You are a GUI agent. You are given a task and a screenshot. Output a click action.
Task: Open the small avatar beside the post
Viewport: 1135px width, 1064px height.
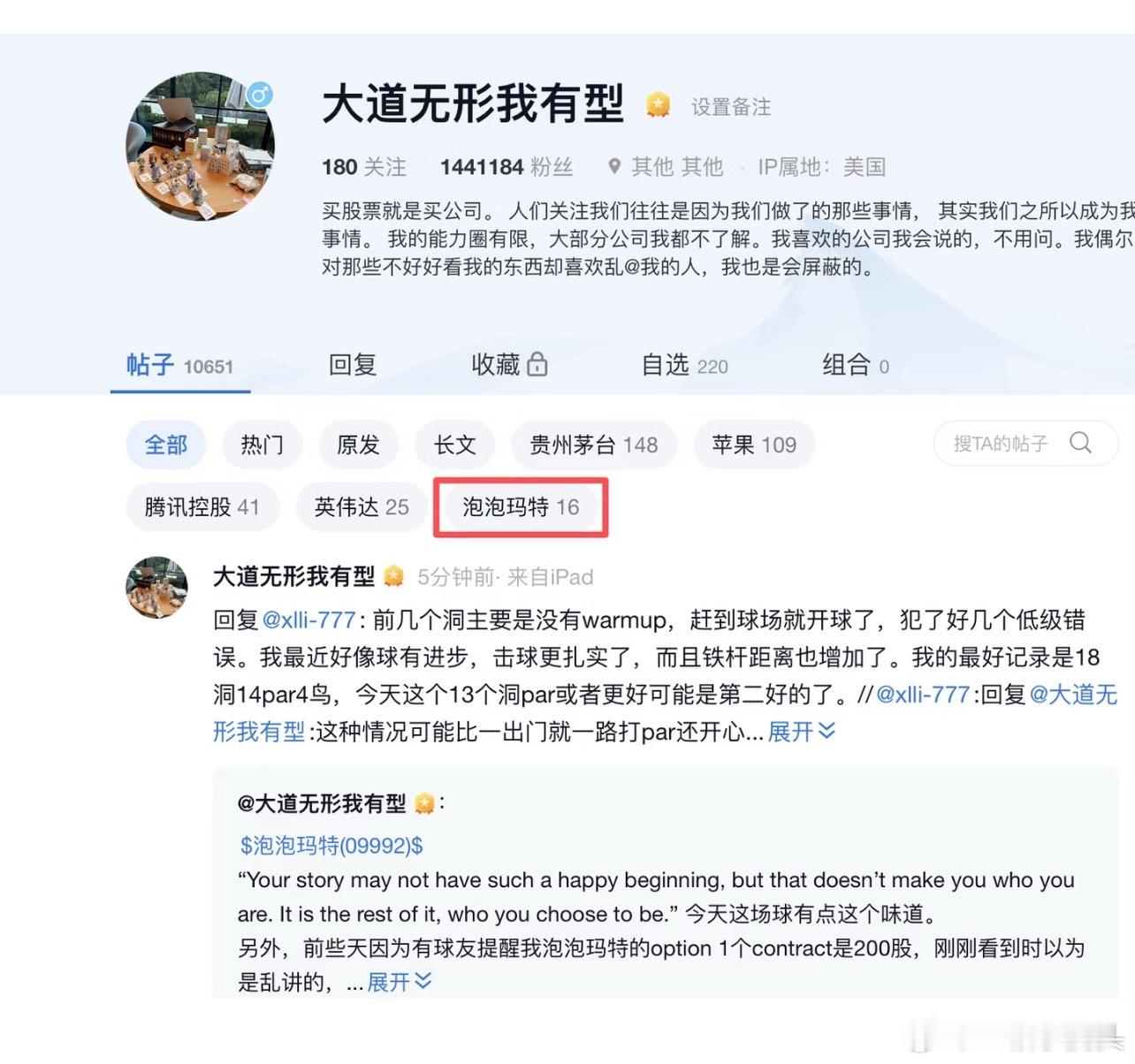(x=157, y=587)
